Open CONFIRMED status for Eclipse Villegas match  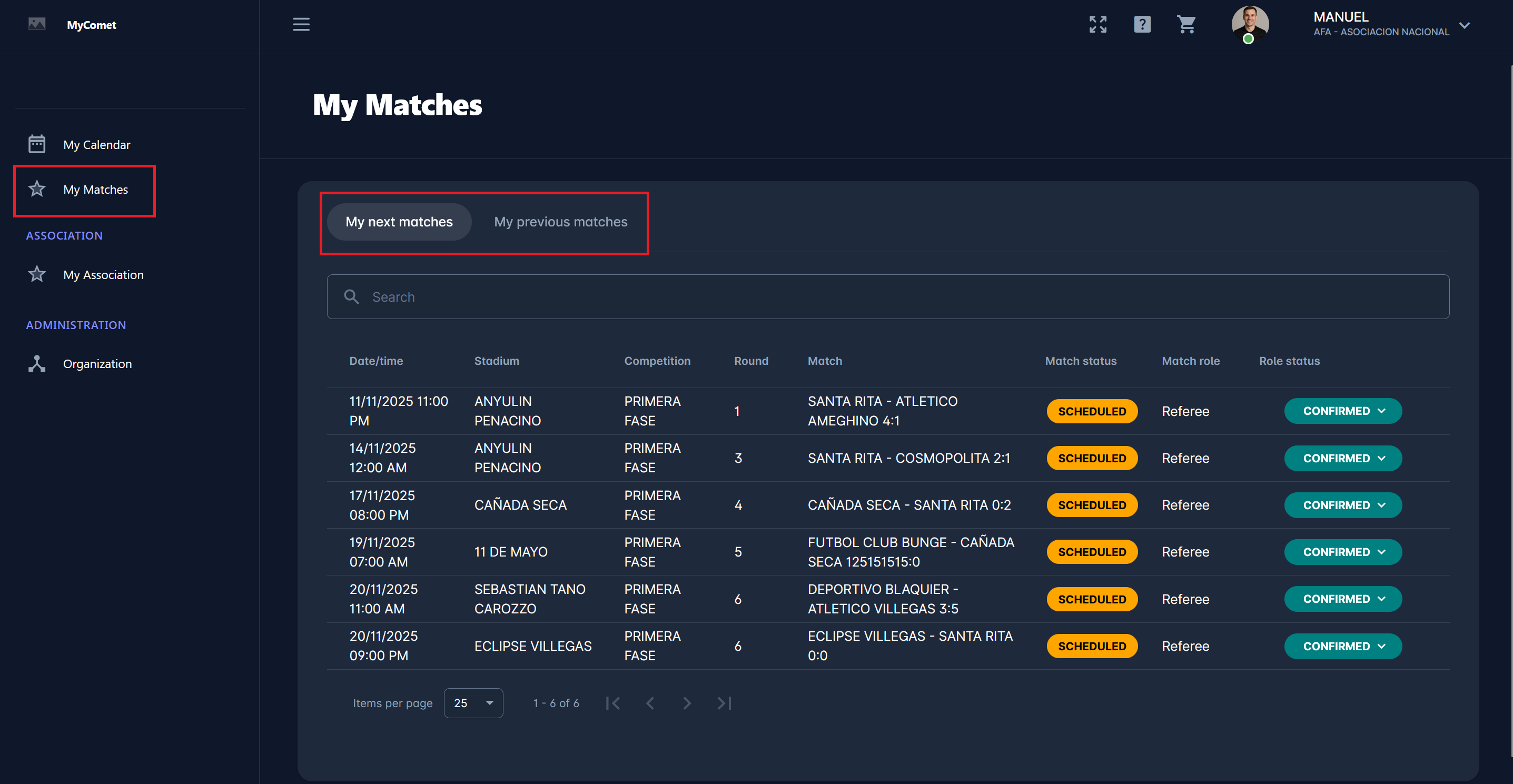pos(1342,646)
